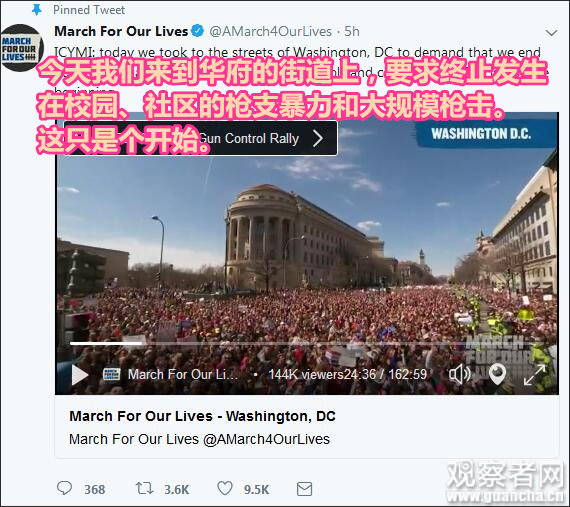Viewport: 570px width, 507px height.
Task: Send tweet via direct message envelope icon
Action: pyautogui.click(x=304, y=489)
